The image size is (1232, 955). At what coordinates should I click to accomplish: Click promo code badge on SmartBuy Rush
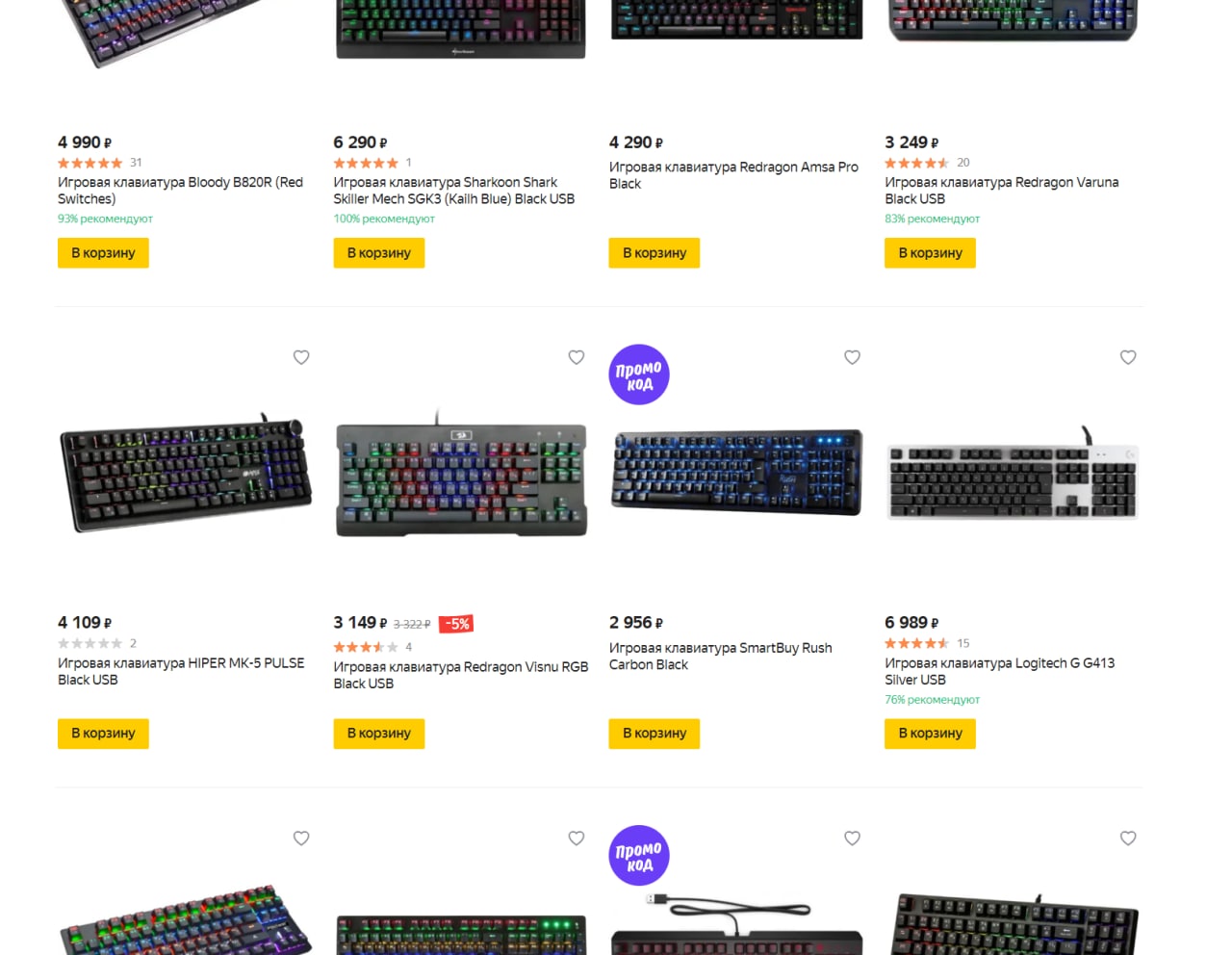click(x=639, y=374)
